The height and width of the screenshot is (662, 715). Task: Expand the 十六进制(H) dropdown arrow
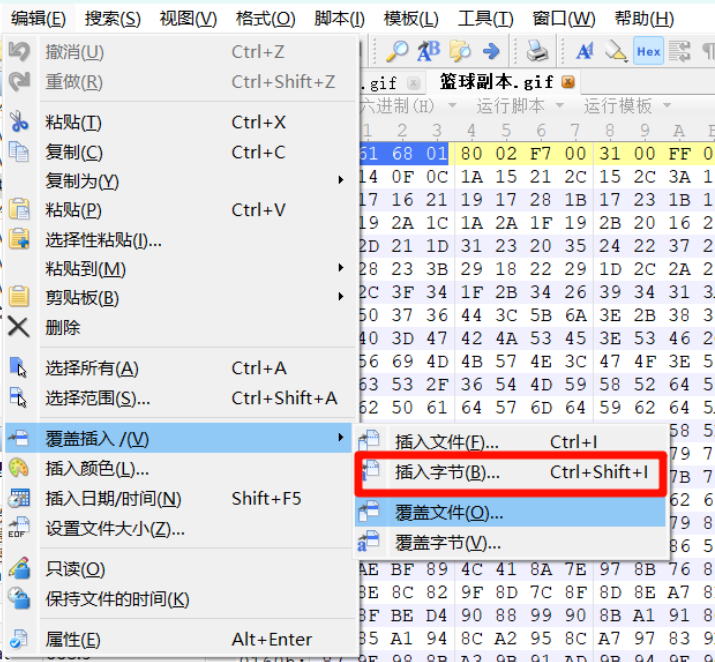click(452, 106)
